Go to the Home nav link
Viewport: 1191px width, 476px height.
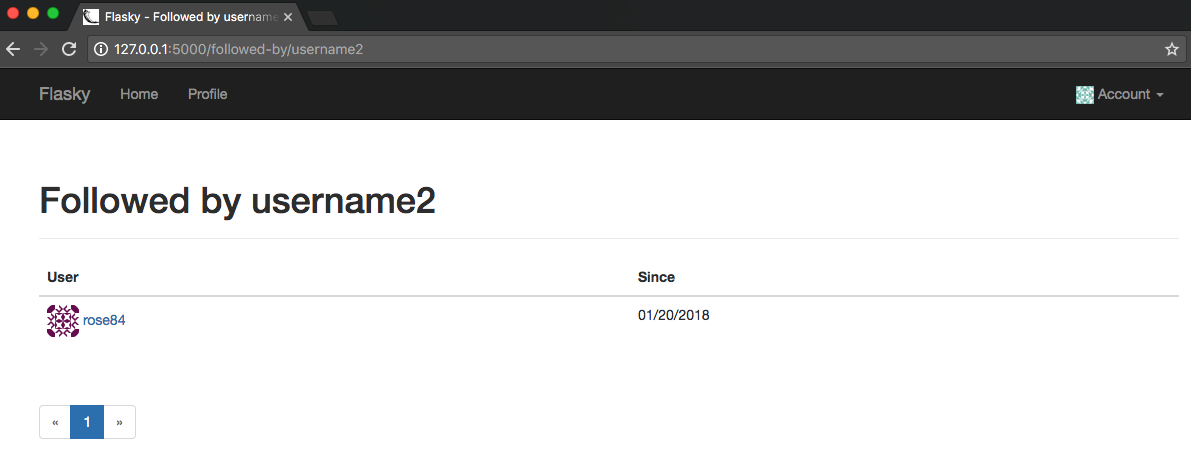click(x=139, y=94)
